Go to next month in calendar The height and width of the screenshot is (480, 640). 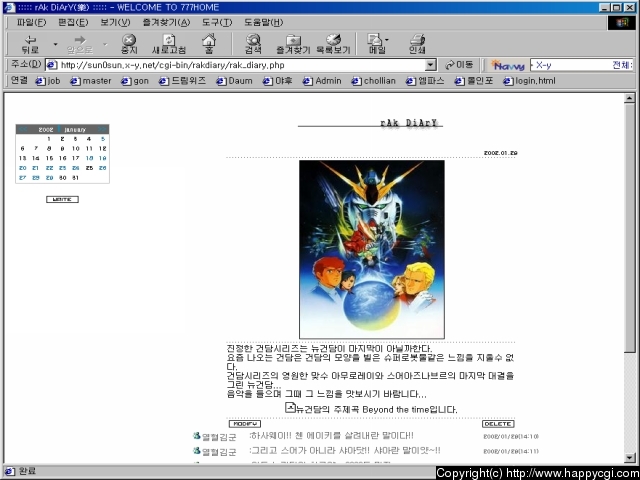point(102,129)
